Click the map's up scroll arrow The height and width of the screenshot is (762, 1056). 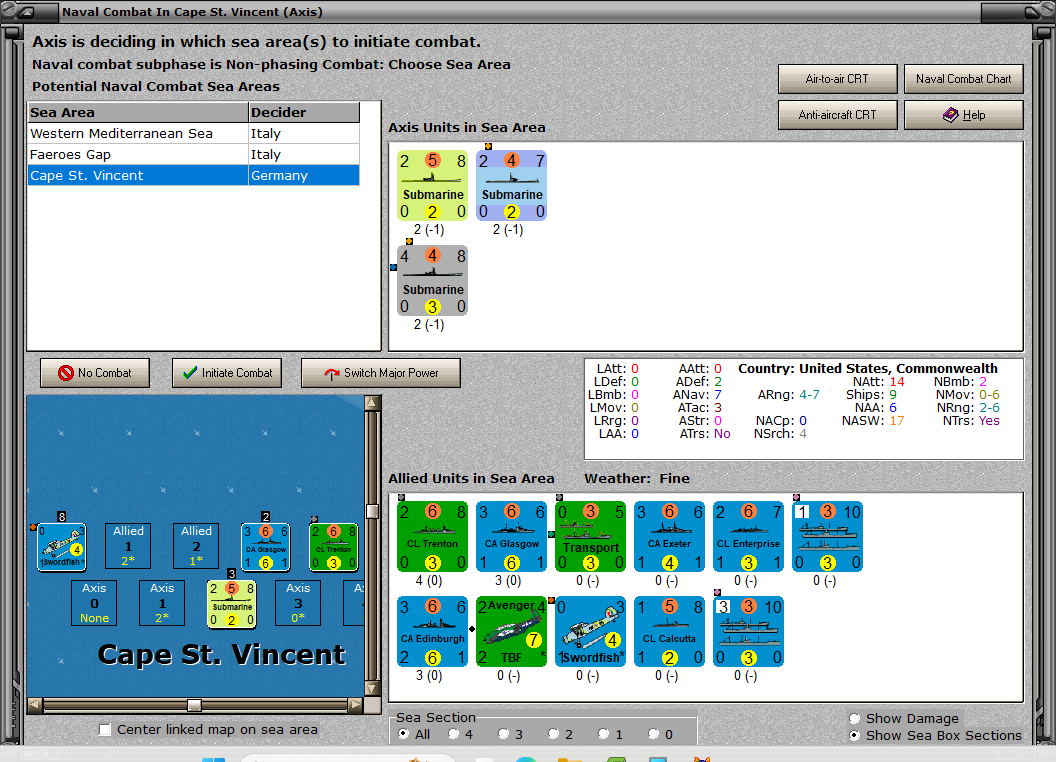pyautogui.click(x=372, y=403)
